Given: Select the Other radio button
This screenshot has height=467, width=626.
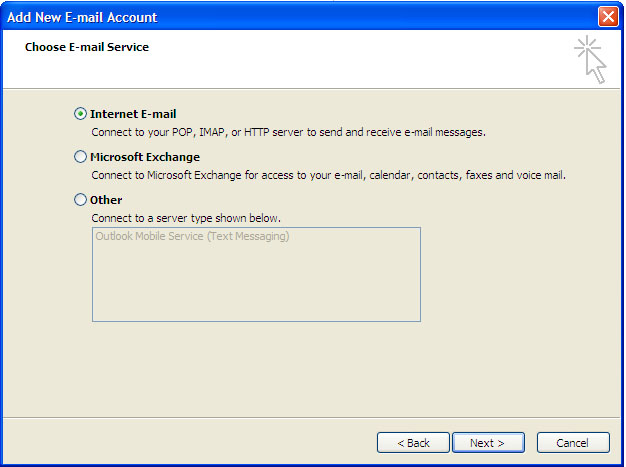Looking at the screenshot, I should pyautogui.click(x=80, y=199).
